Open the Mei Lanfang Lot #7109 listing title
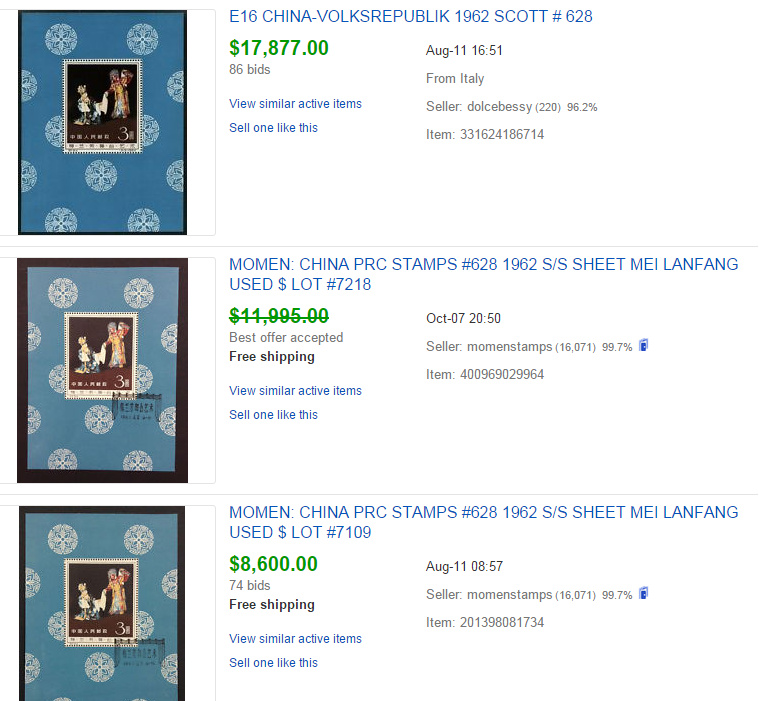 484,522
